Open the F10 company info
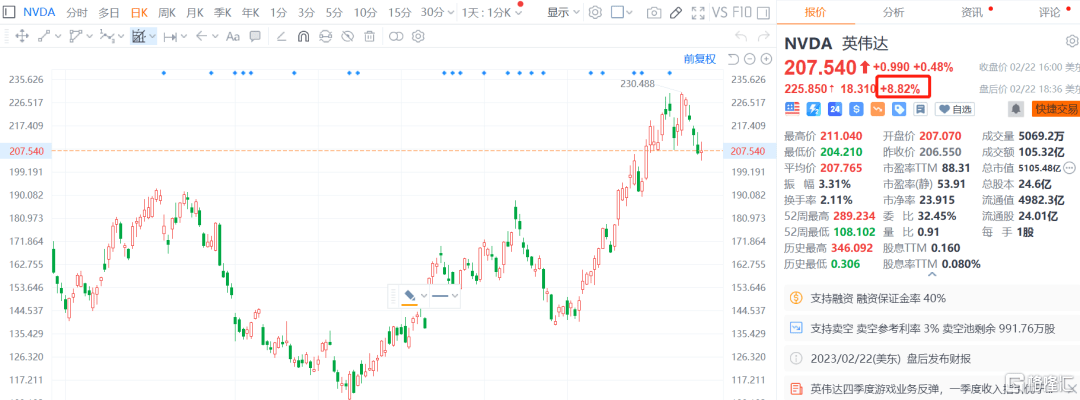This screenshot has width=1080, height=400. tap(742, 12)
